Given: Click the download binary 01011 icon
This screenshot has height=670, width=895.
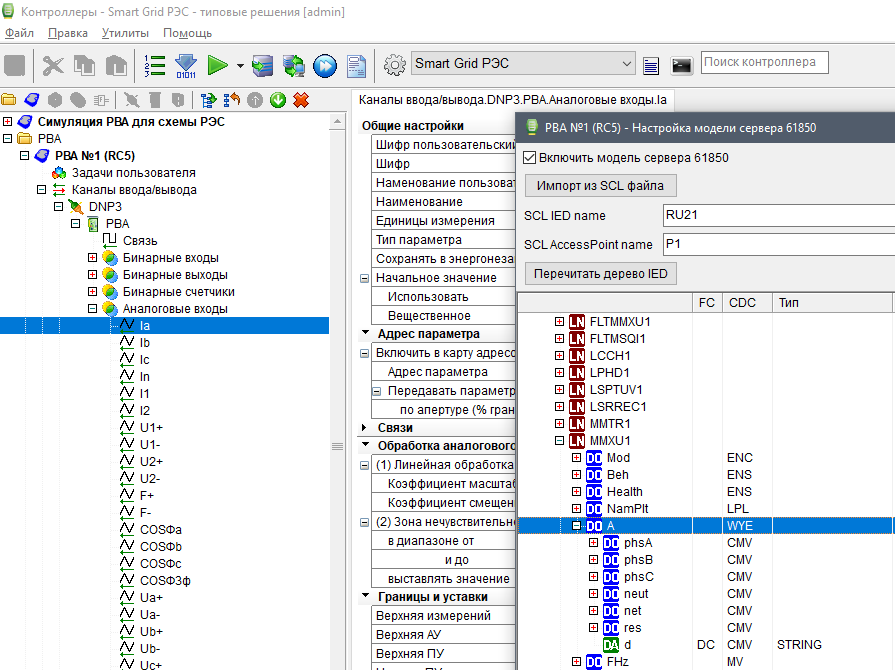Looking at the screenshot, I should [x=186, y=66].
